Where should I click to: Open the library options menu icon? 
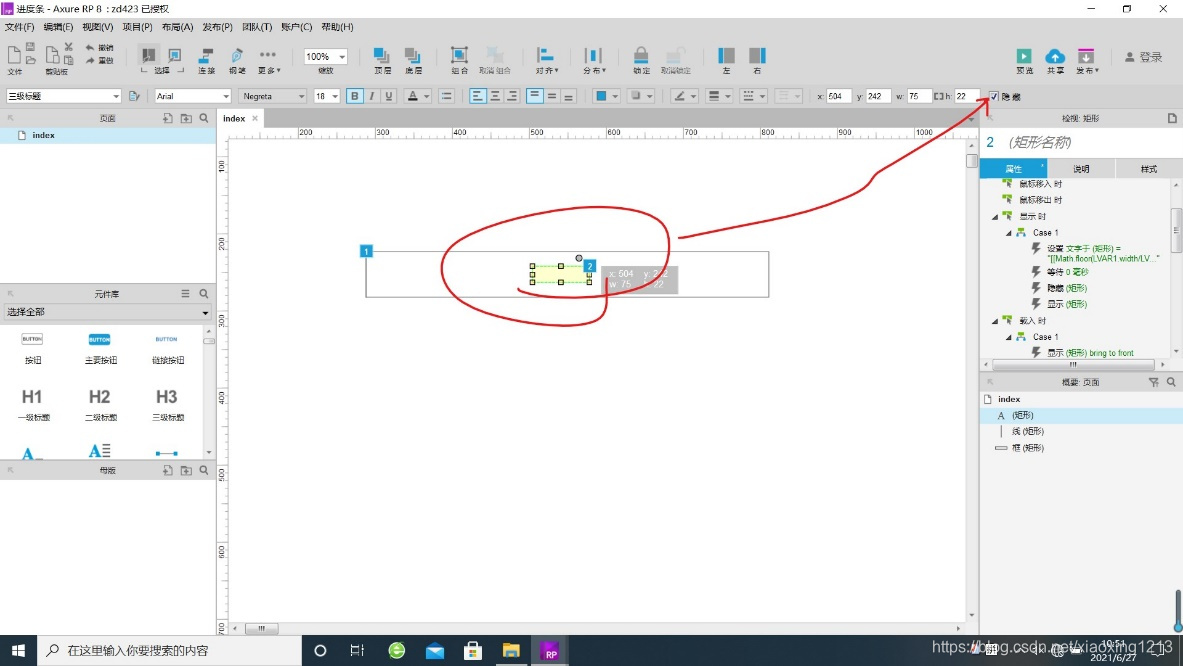tap(186, 293)
